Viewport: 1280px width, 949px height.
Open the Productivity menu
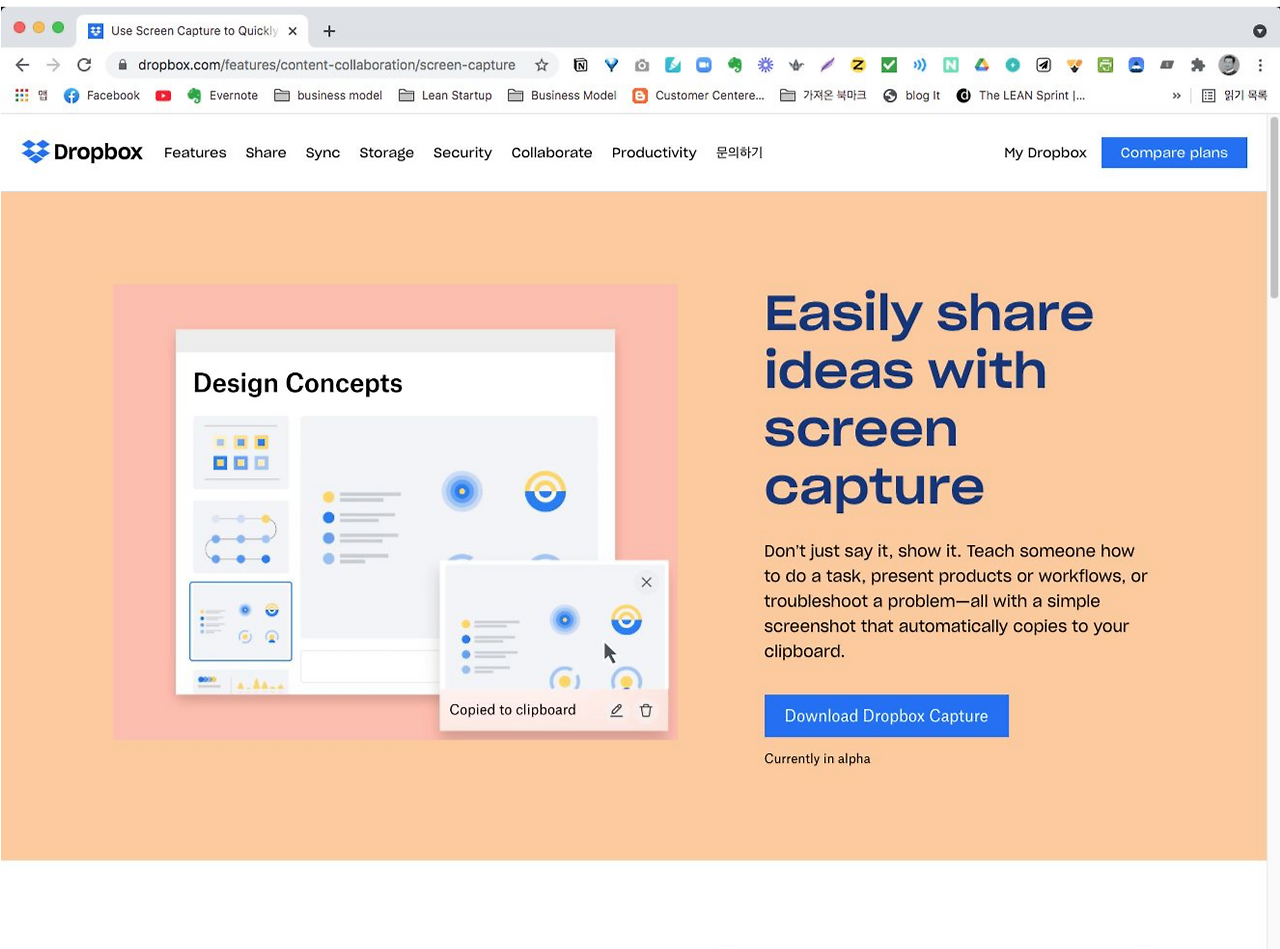[x=654, y=153]
